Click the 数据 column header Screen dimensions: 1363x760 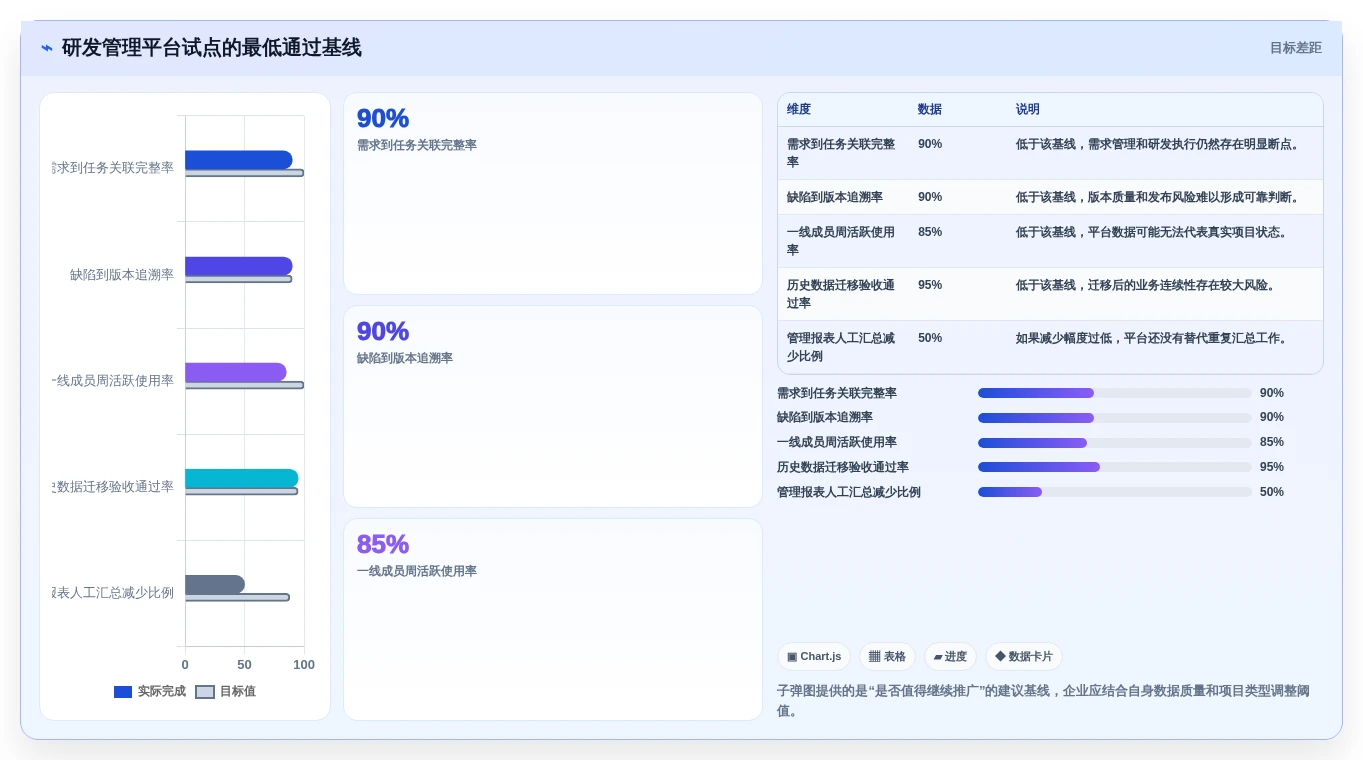930,110
